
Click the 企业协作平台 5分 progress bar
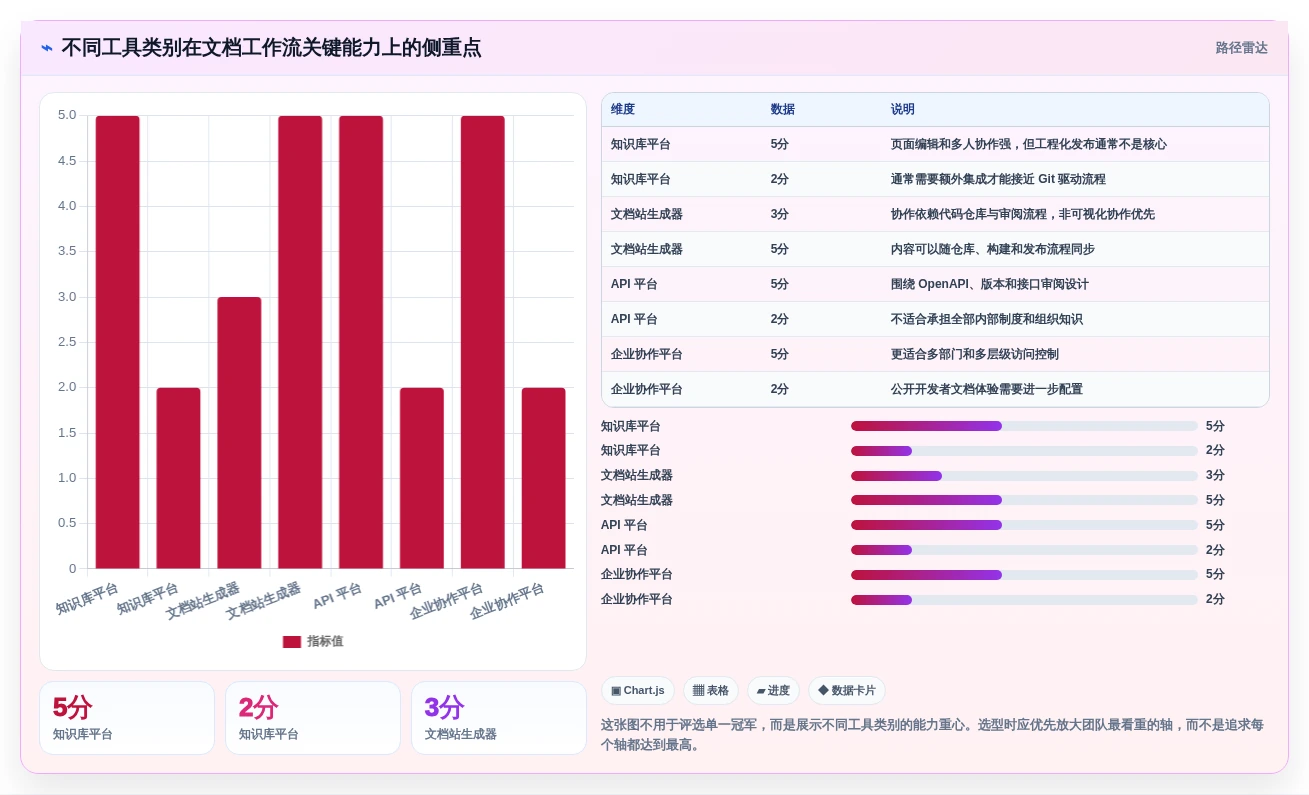pyautogui.click(x=1024, y=575)
